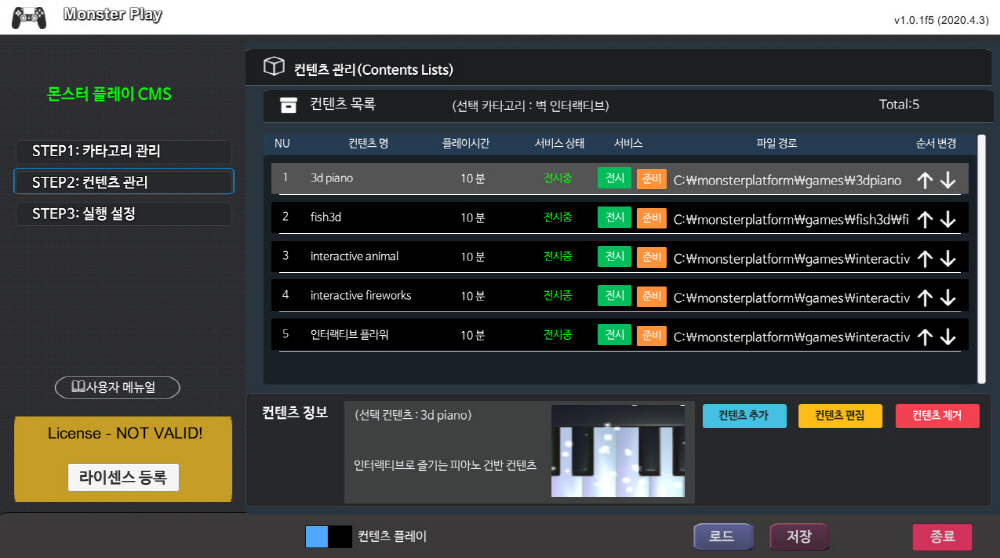
Task: Toggle the 컨텐츠 플레이 switch
Action: point(328,536)
